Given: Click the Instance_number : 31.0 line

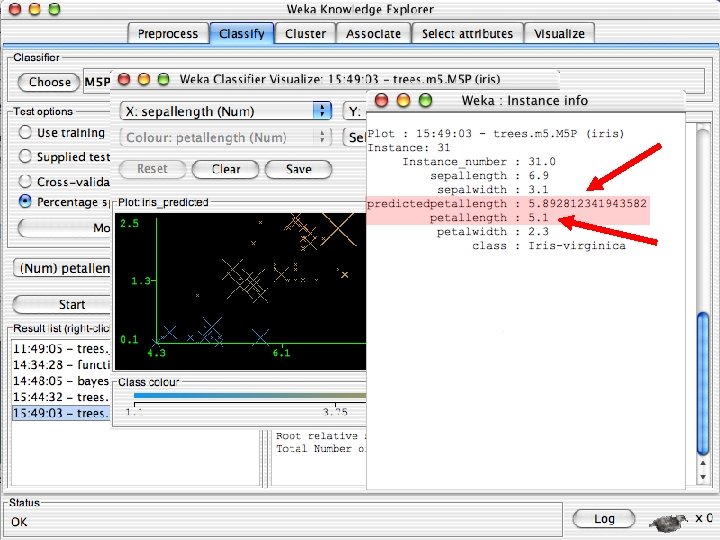Looking at the screenshot, I should tap(479, 162).
